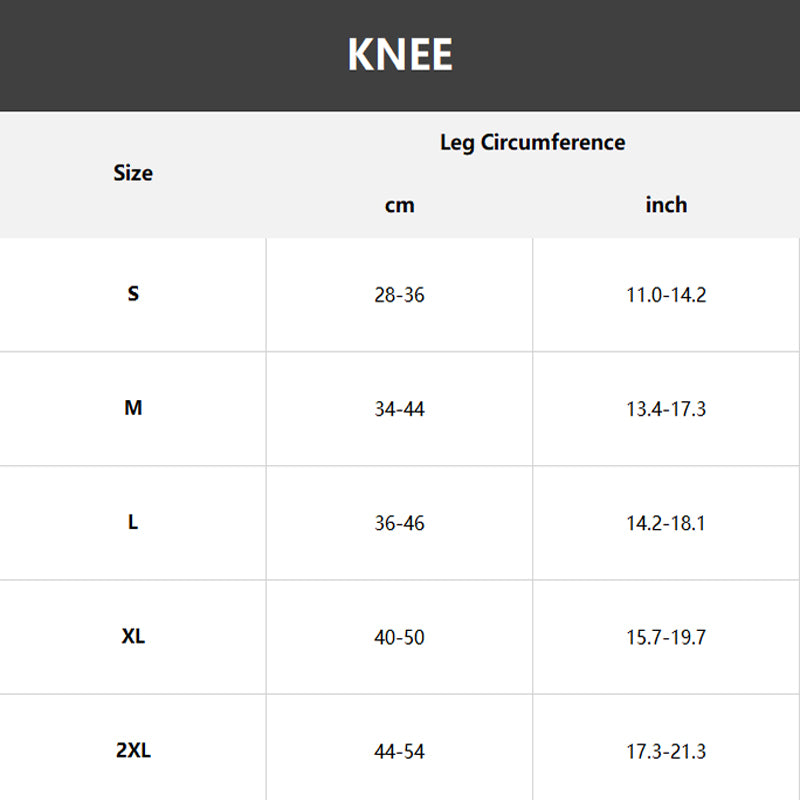
Task: Click the KNEE title heading
Action: pos(400,55)
